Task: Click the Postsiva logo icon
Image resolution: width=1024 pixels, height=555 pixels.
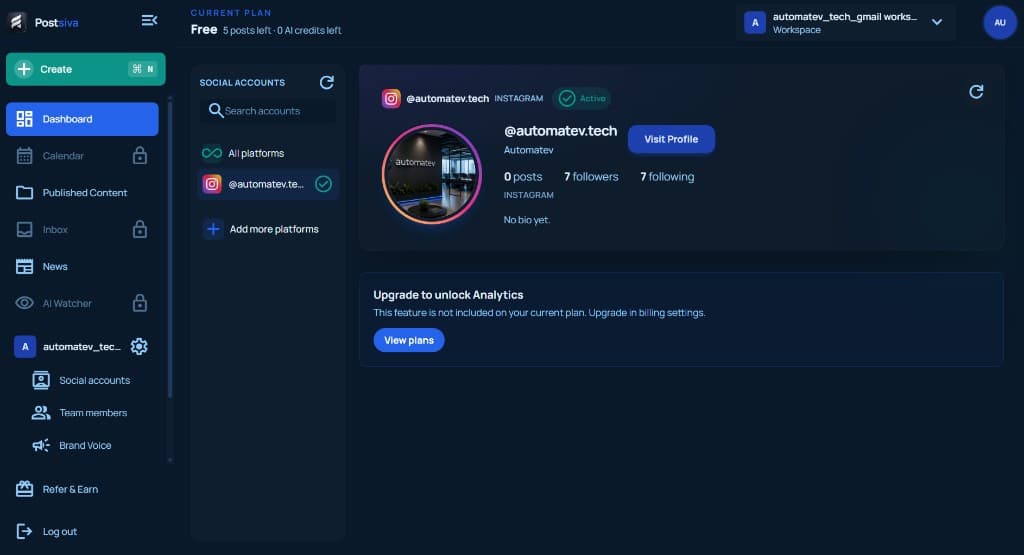Action: pyautogui.click(x=17, y=22)
